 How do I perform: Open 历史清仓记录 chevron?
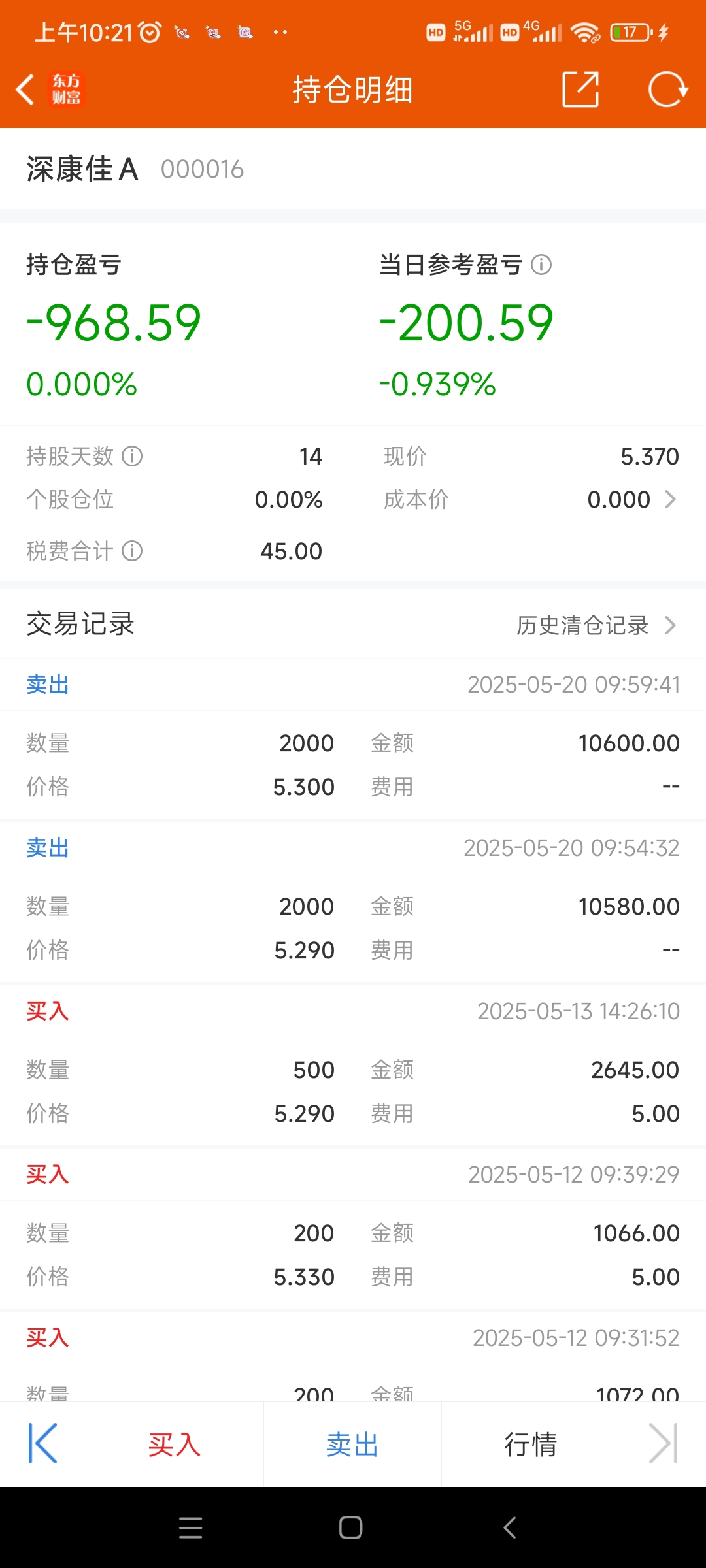point(670,625)
